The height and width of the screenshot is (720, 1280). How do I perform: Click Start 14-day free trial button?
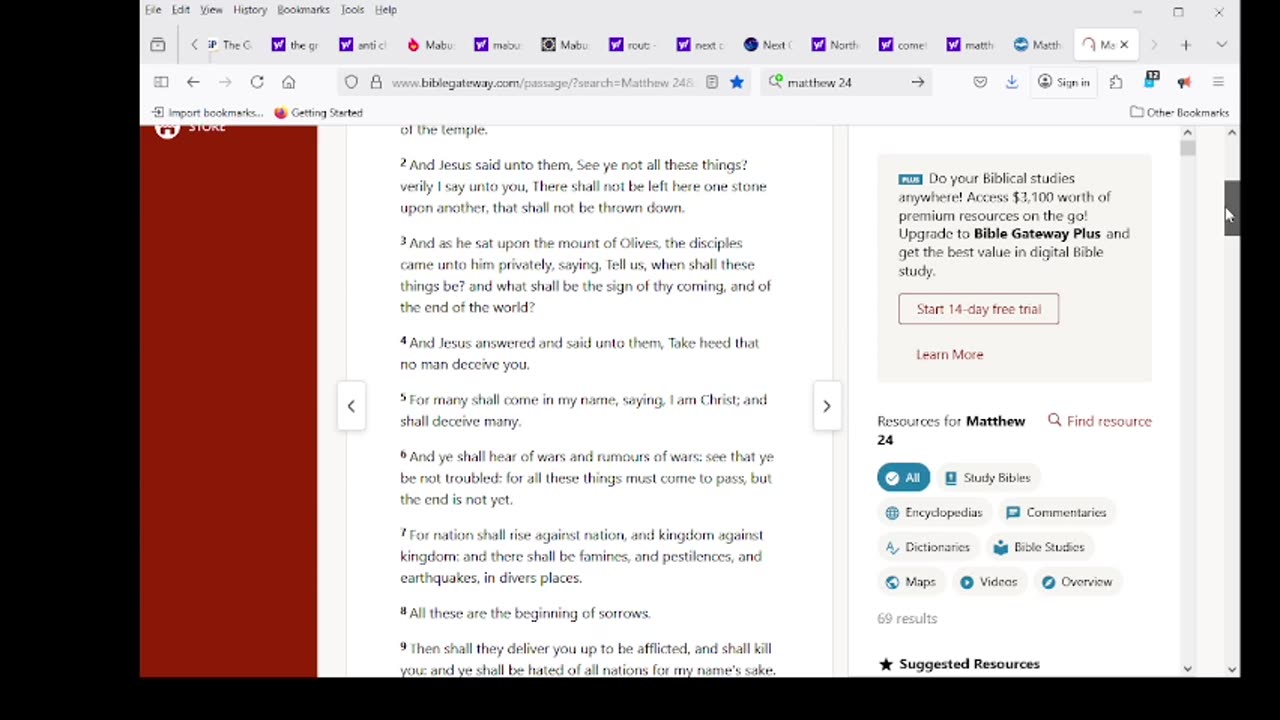click(x=979, y=309)
